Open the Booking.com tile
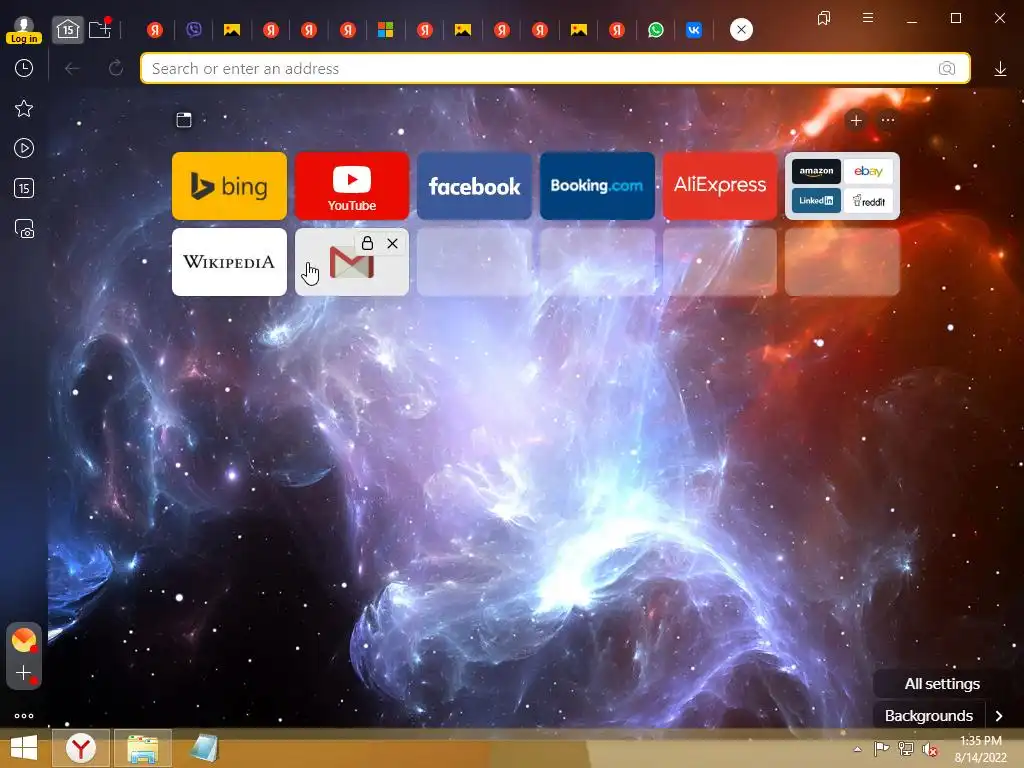This screenshot has width=1024, height=768. [597, 186]
